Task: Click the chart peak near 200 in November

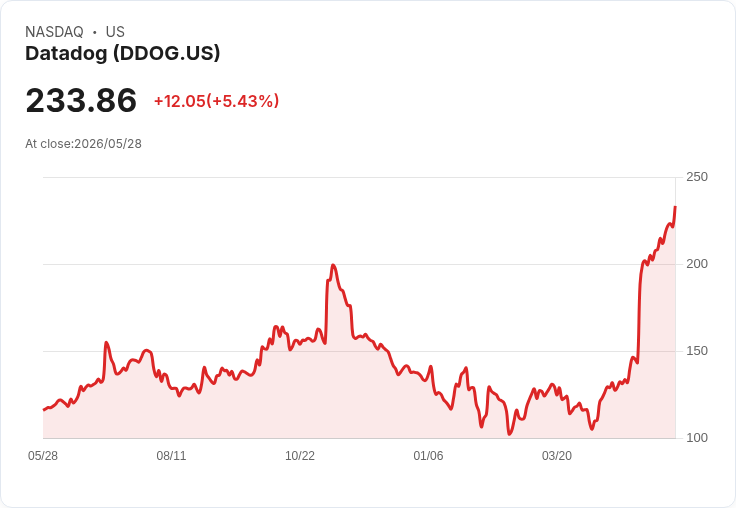Action: click(333, 265)
